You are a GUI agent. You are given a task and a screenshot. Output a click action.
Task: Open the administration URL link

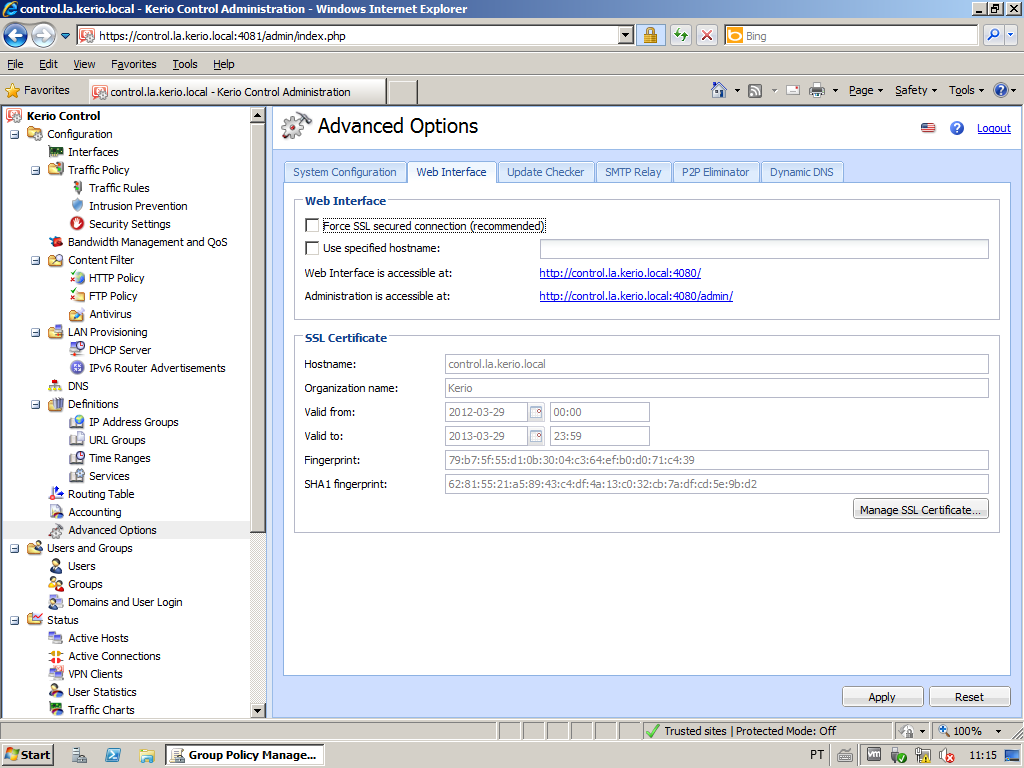click(636, 296)
